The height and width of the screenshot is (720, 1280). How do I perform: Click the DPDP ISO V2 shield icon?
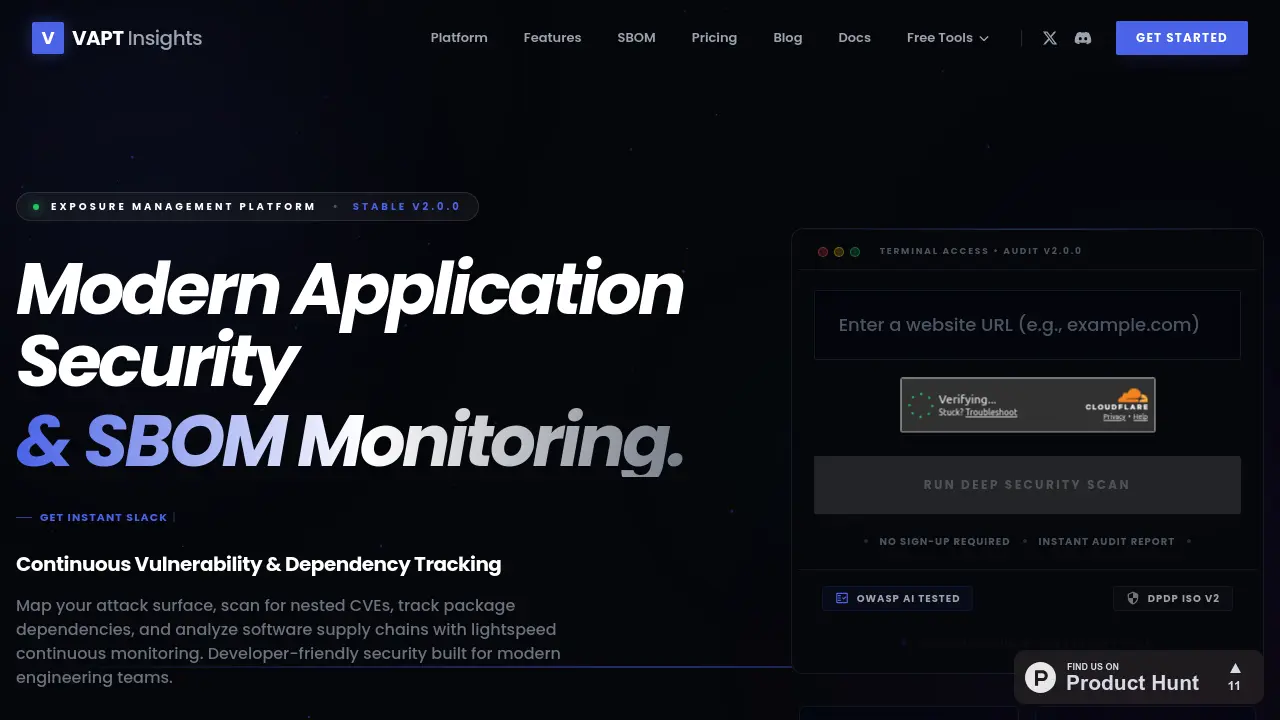pyautogui.click(x=1133, y=598)
